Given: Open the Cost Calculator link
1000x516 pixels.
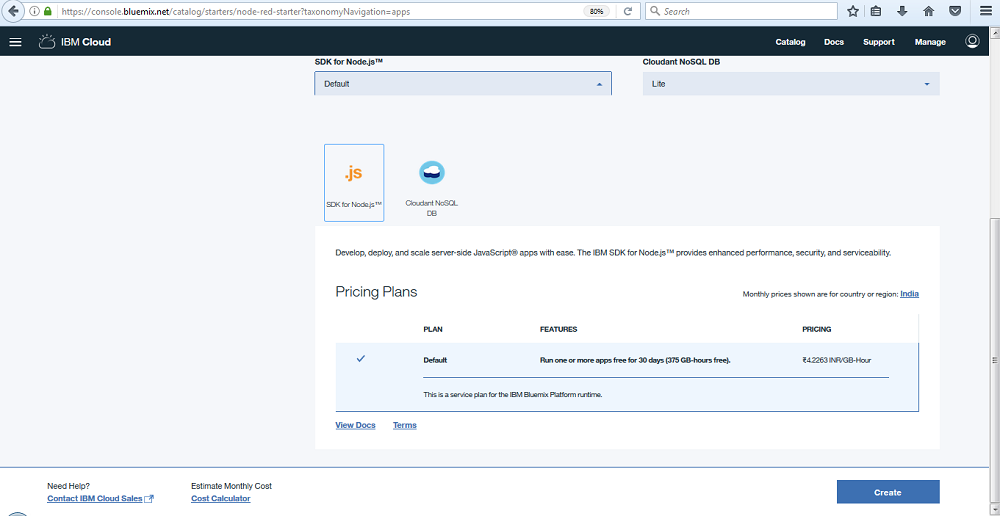Looking at the screenshot, I should point(221,499).
